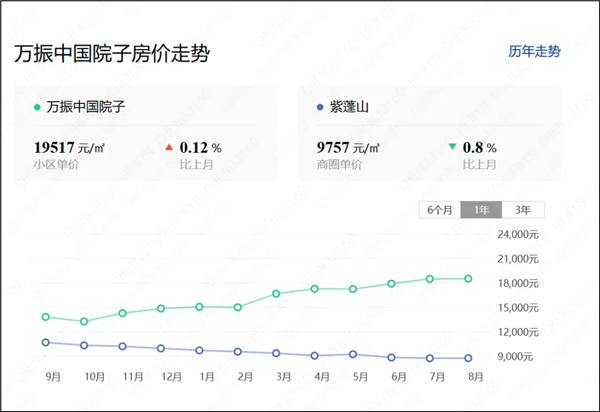The width and height of the screenshot is (600, 412).
Task: Open the 历年走势 link
Action: coord(534,51)
